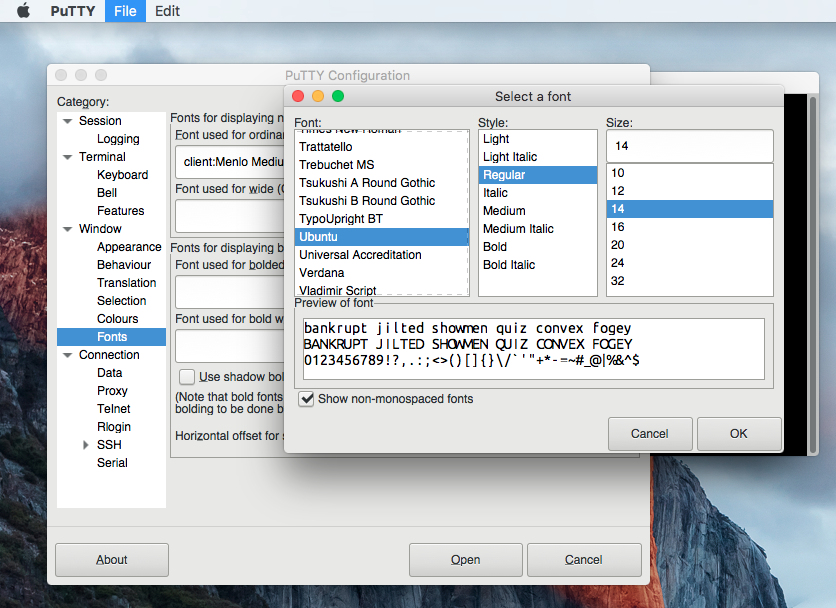Choose Trebuchet MS from font list
Screen dimensions: 836x608
tap(338, 165)
